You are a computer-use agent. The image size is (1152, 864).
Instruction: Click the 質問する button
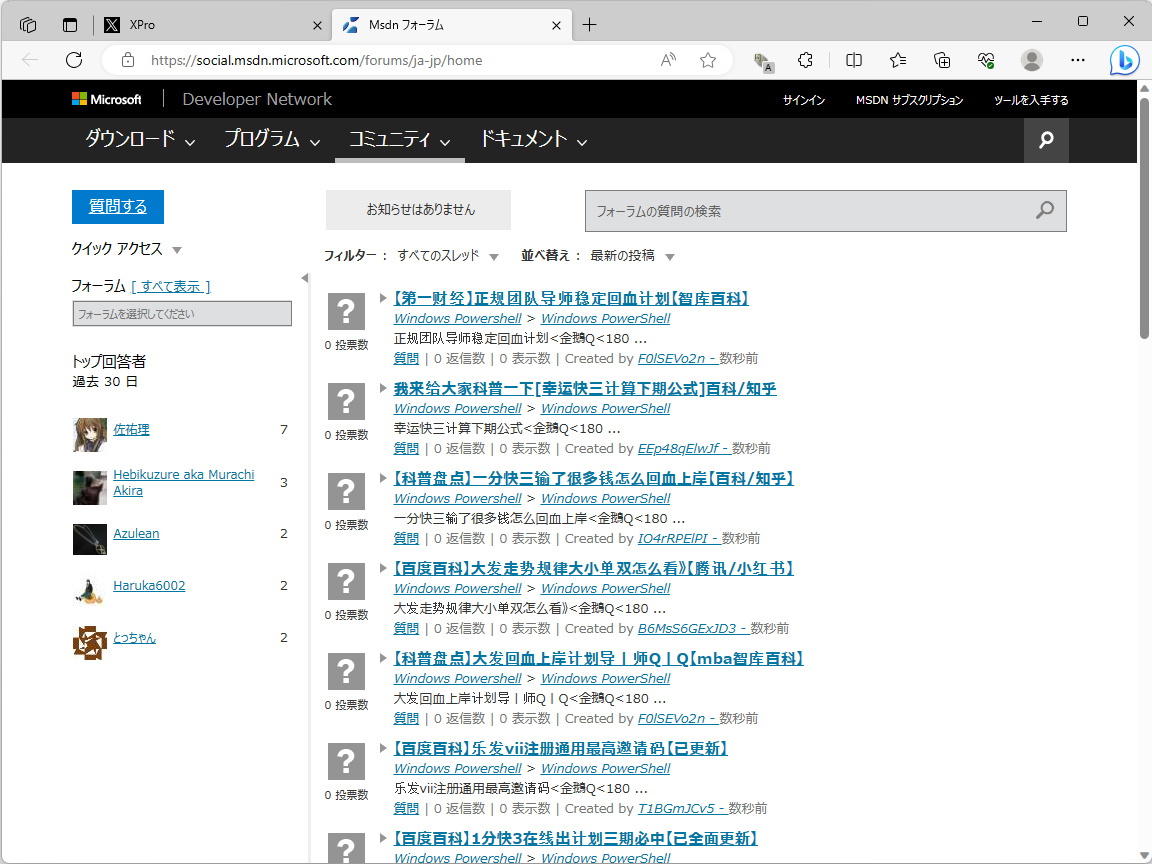point(117,206)
